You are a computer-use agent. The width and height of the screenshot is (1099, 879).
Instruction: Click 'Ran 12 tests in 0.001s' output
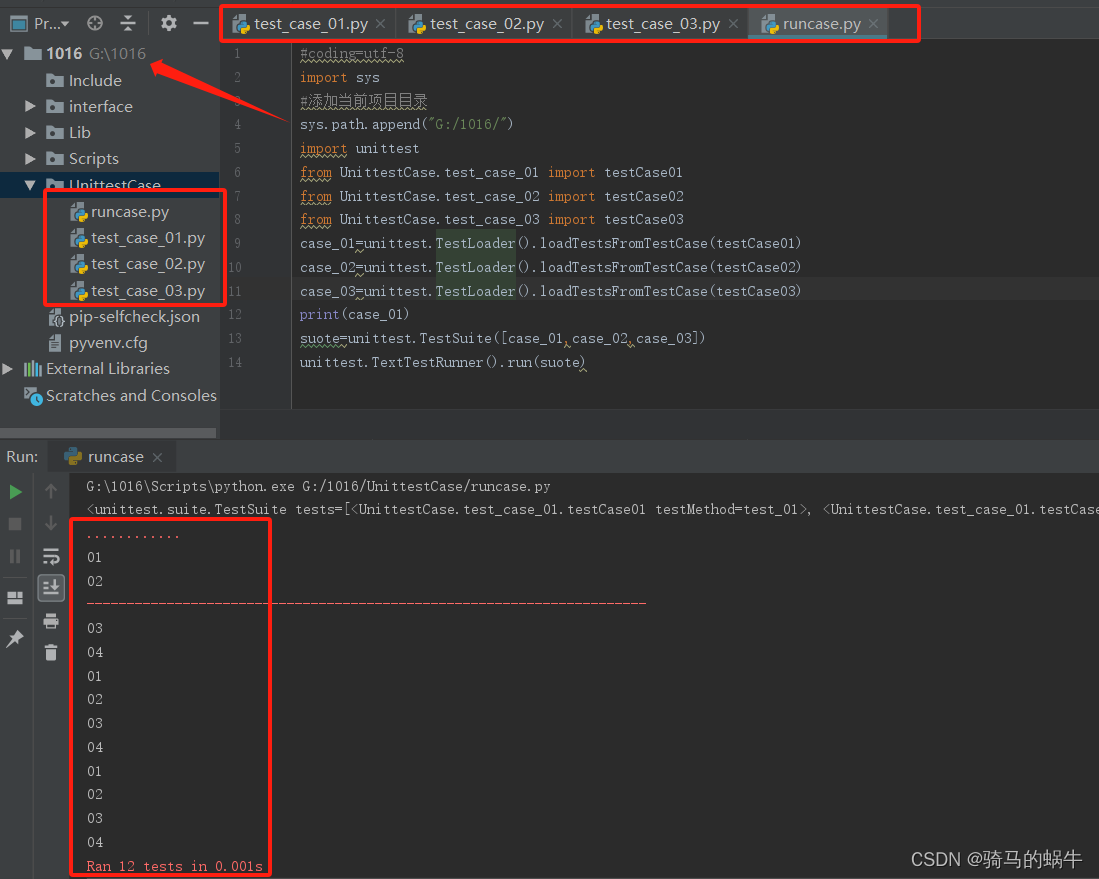pyautogui.click(x=175, y=866)
